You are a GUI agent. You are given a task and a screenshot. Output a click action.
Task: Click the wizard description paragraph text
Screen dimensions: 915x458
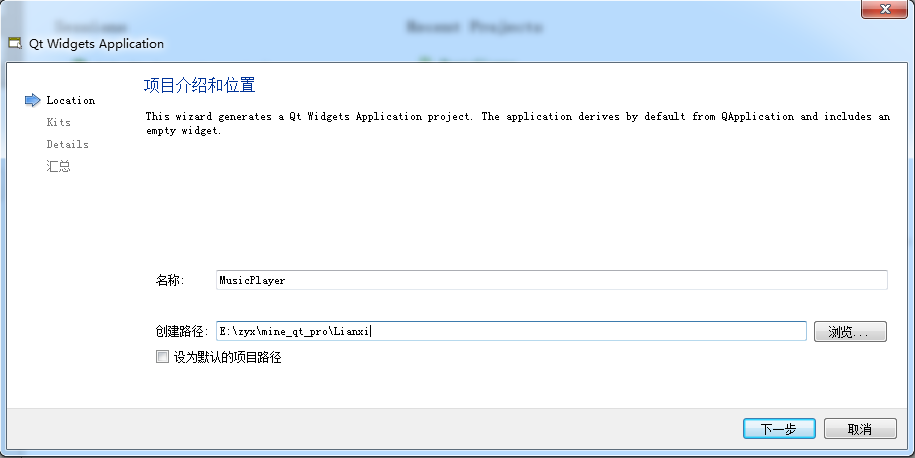pyautogui.click(x=518, y=123)
